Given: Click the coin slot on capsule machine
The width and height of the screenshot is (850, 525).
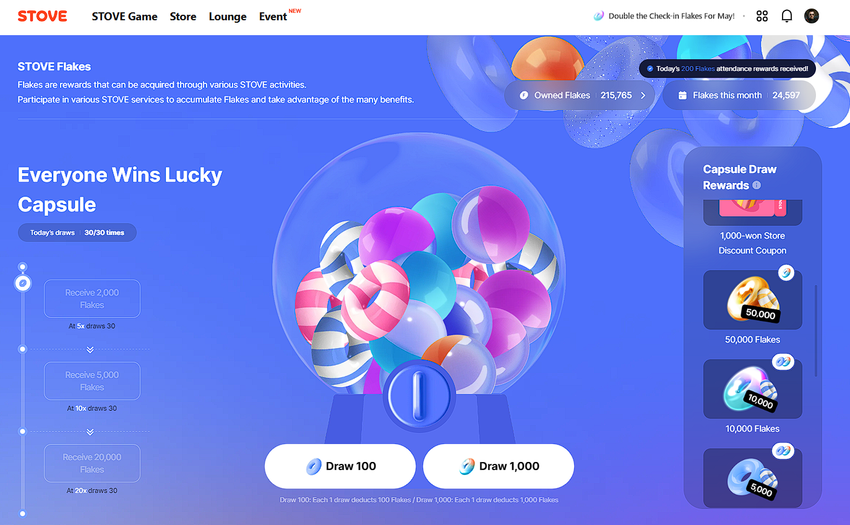Looking at the screenshot, I should (x=418, y=395).
